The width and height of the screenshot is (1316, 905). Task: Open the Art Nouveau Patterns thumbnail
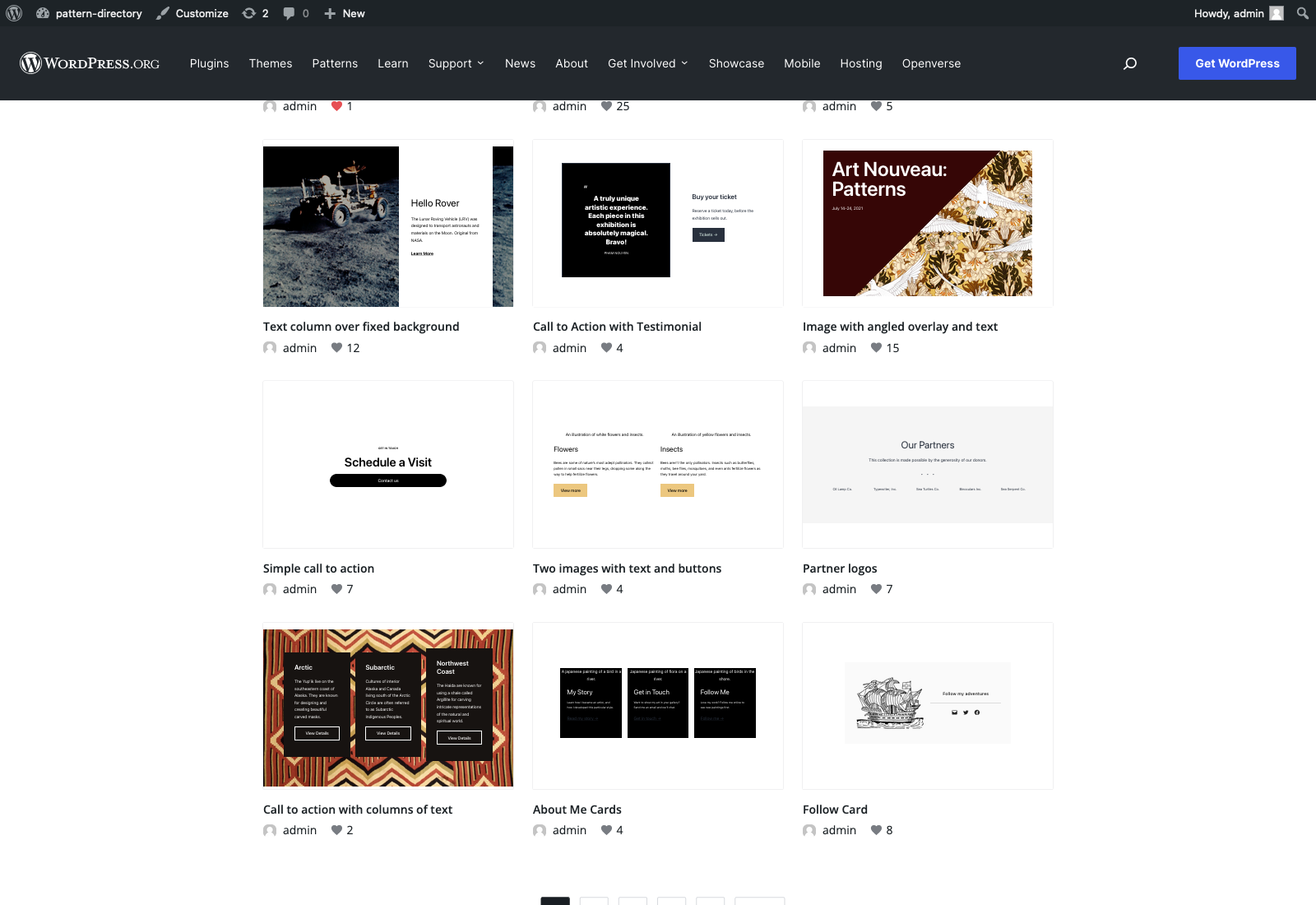coord(928,224)
